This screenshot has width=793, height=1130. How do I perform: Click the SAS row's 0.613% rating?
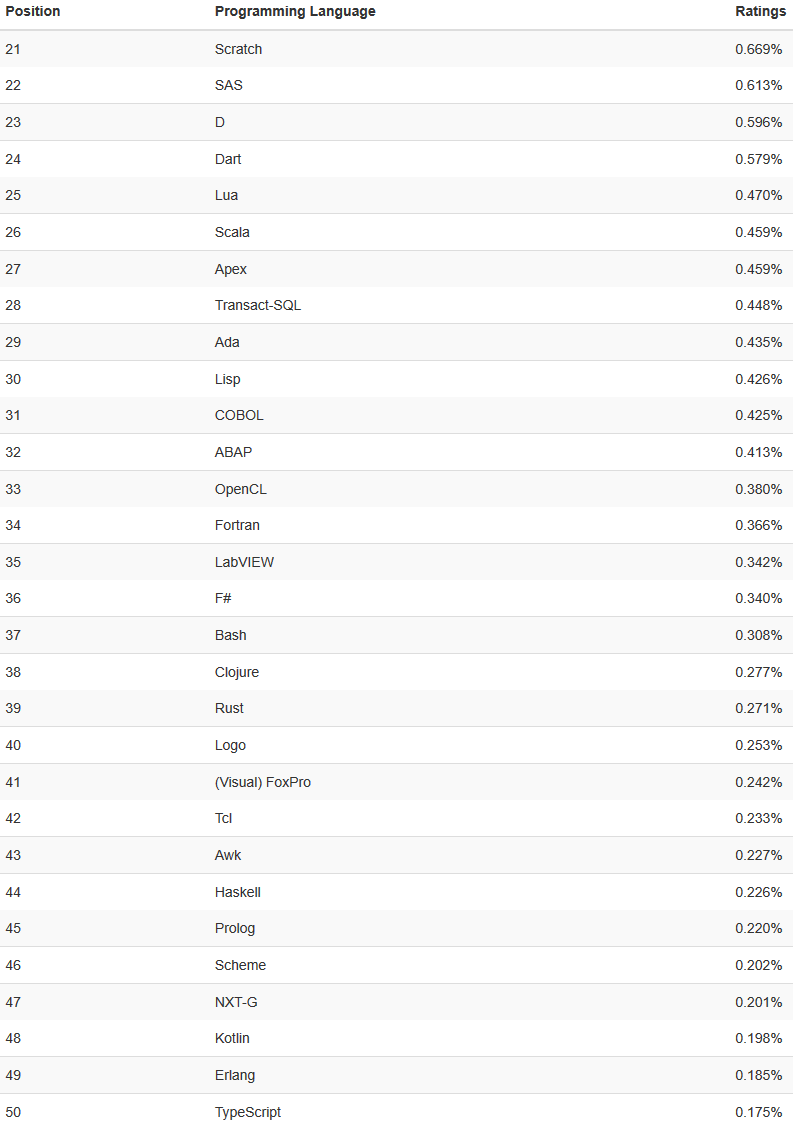(x=758, y=85)
